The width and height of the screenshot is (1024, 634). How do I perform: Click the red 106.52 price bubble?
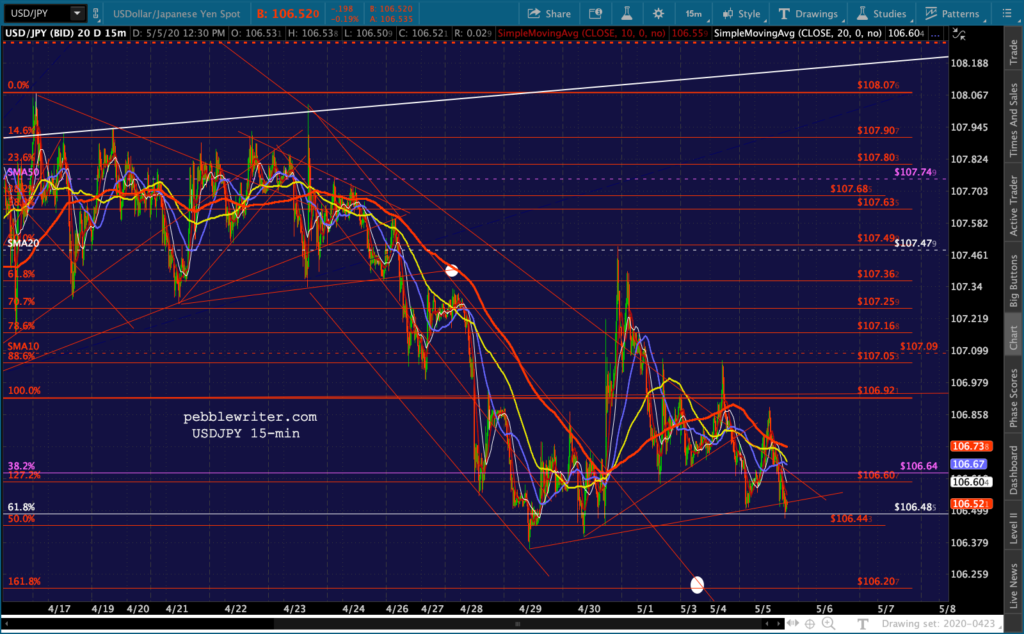(x=970, y=504)
